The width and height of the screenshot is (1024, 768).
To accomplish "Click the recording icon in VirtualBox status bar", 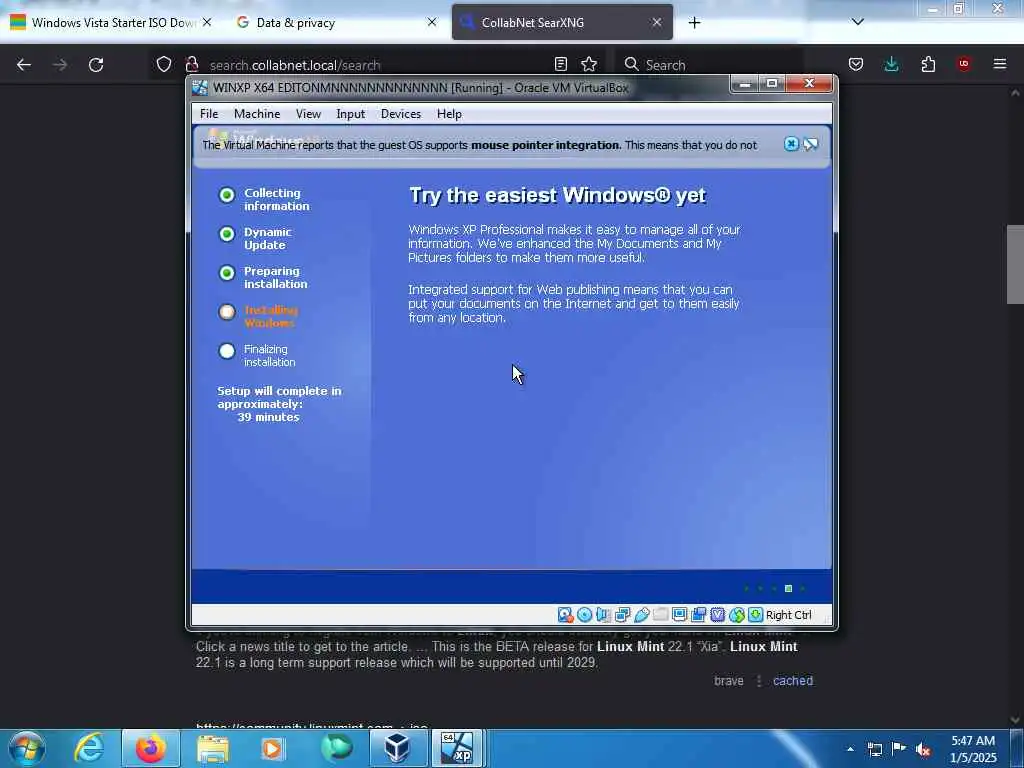I will pos(699,615).
